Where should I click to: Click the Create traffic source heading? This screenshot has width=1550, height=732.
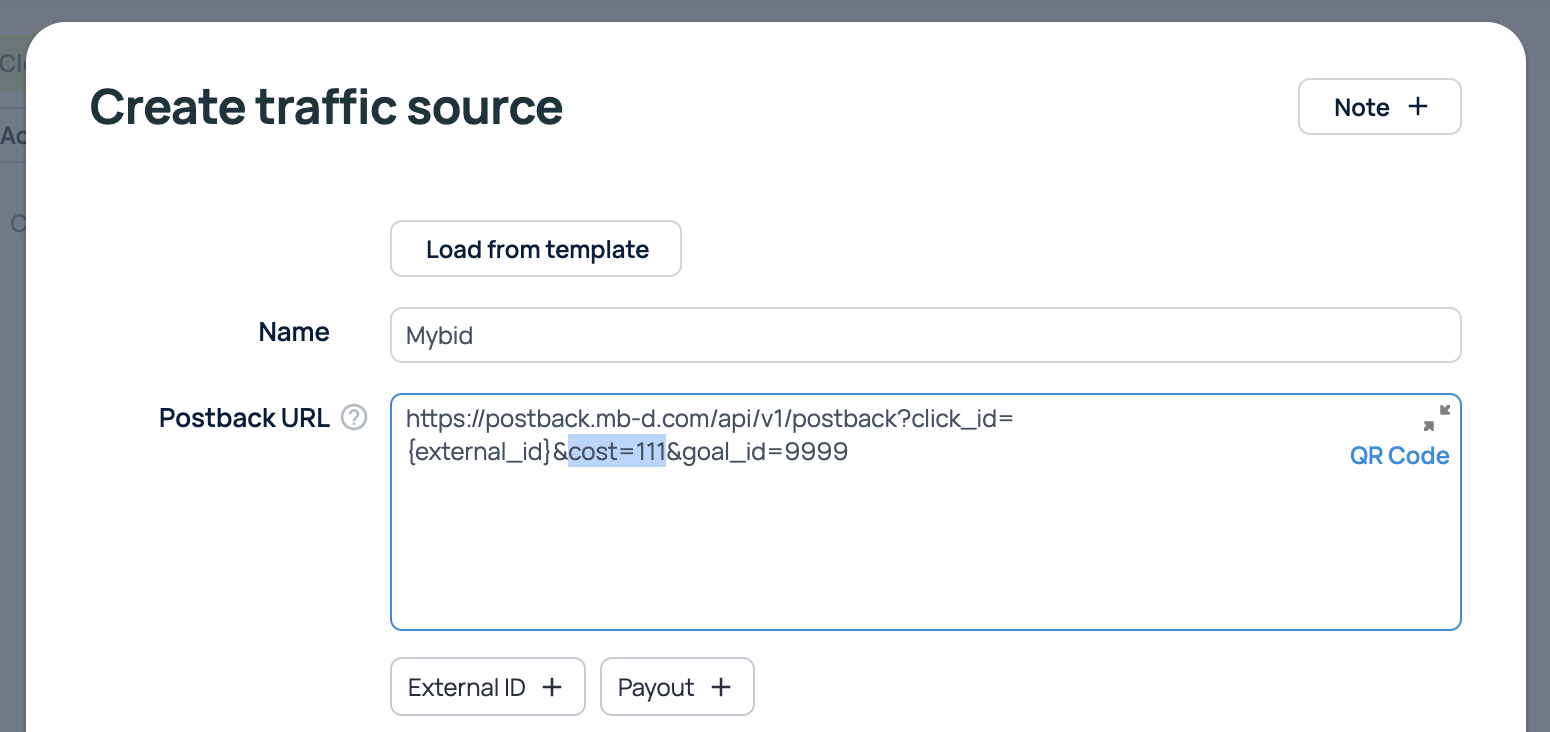[x=326, y=107]
